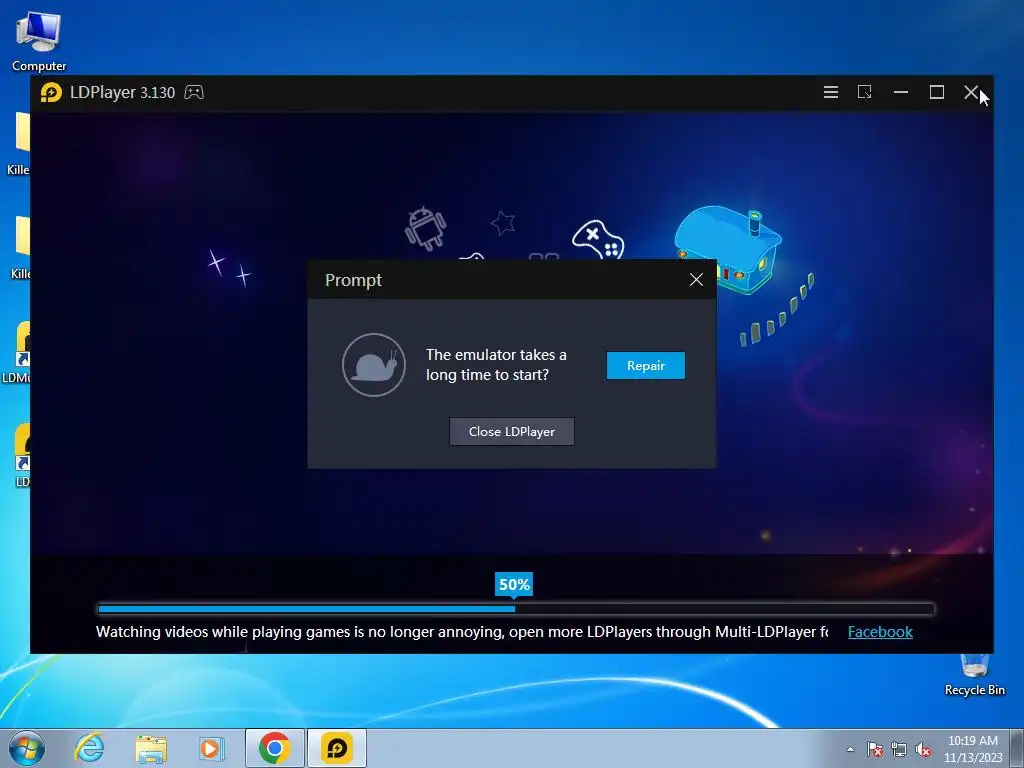Launch Internet Explorer from the taskbar
This screenshot has width=1024, height=768.
(89, 748)
